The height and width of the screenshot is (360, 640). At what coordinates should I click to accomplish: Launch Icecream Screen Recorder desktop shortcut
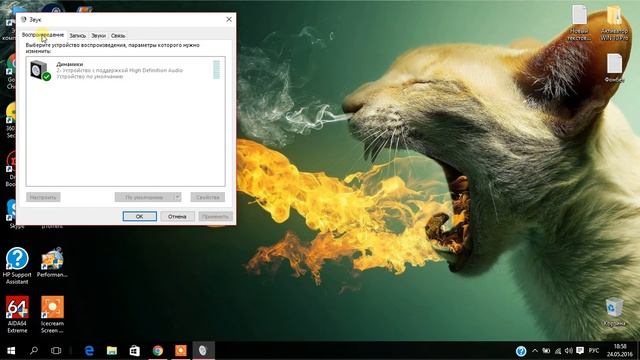[x=52, y=314]
